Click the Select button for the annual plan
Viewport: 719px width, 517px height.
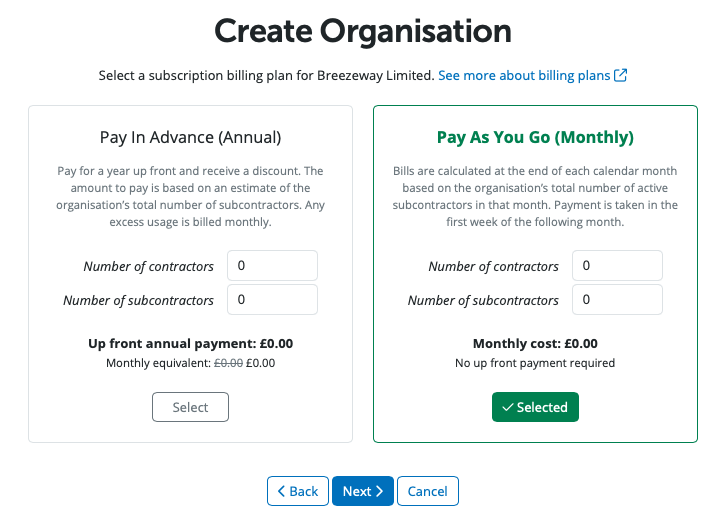190,407
